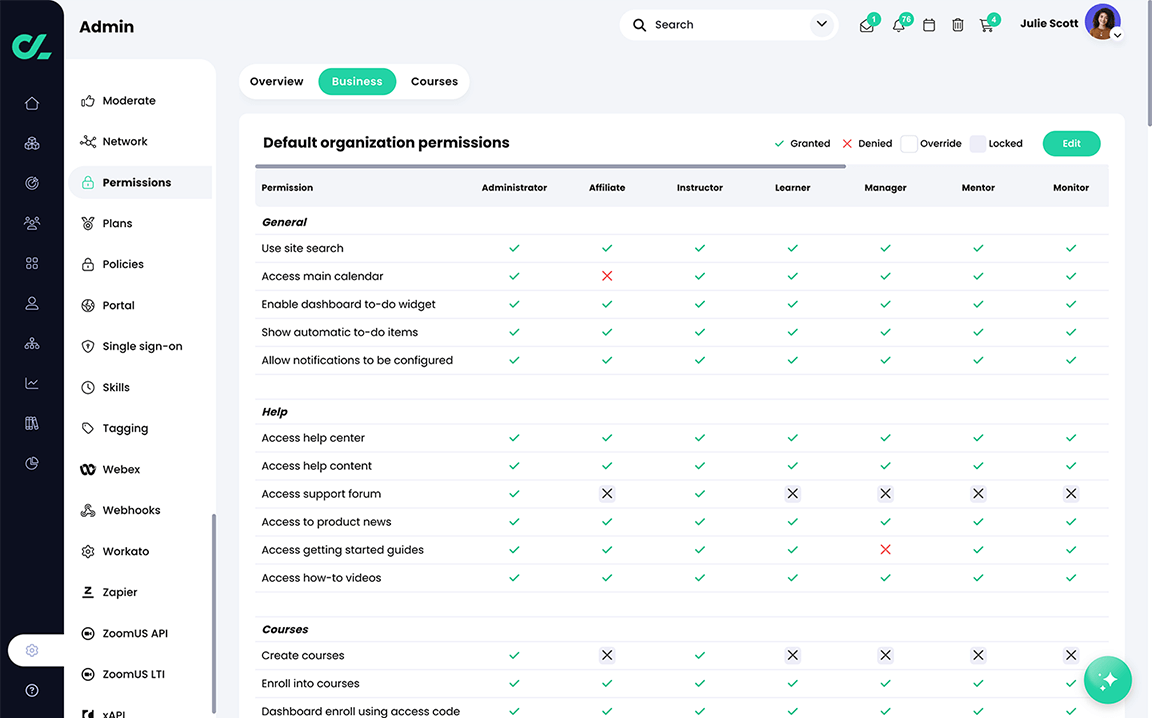Screen dimensions: 1152x718
Task: Open the messages envelope icon
Action: pyautogui.click(x=866, y=24)
